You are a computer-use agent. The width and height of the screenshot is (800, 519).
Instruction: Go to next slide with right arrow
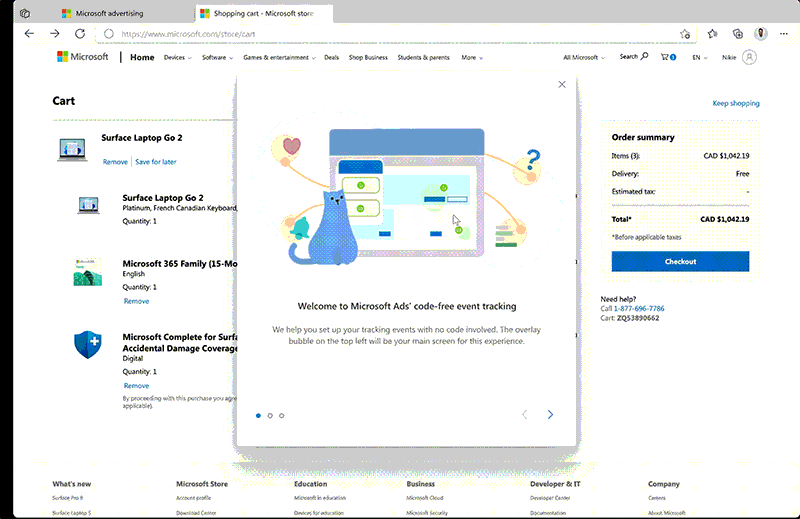[x=550, y=414]
